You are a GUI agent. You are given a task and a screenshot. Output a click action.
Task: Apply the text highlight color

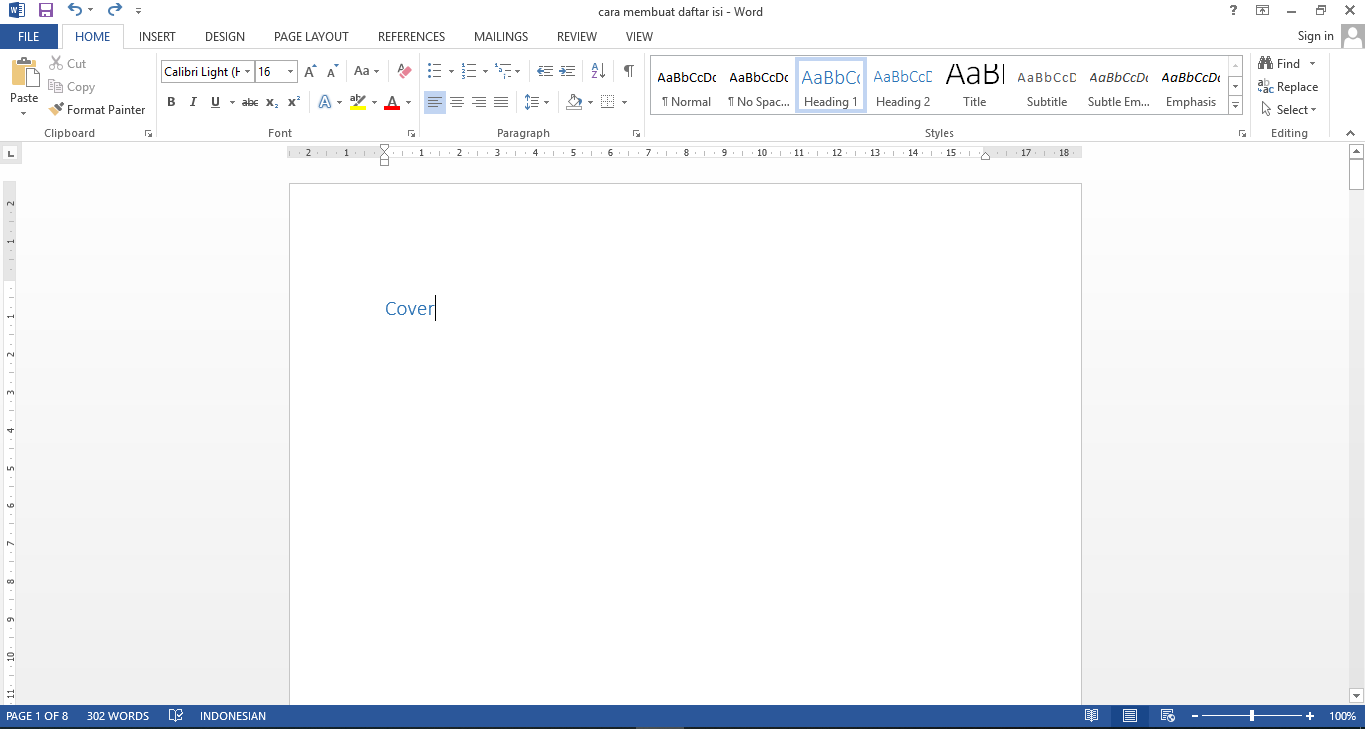click(x=358, y=102)
